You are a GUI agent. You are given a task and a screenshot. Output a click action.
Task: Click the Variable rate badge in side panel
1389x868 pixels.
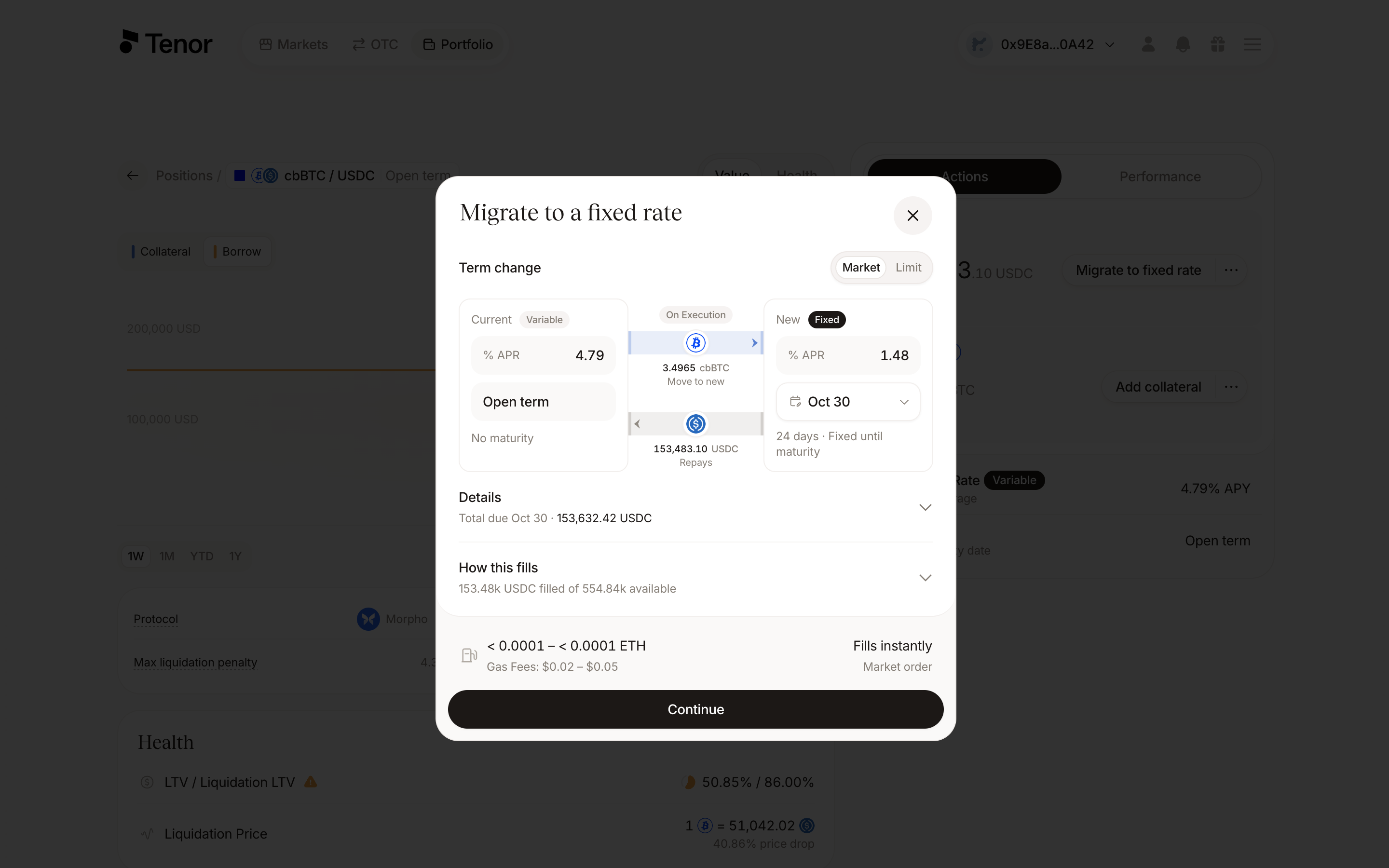pos(1014,480)
